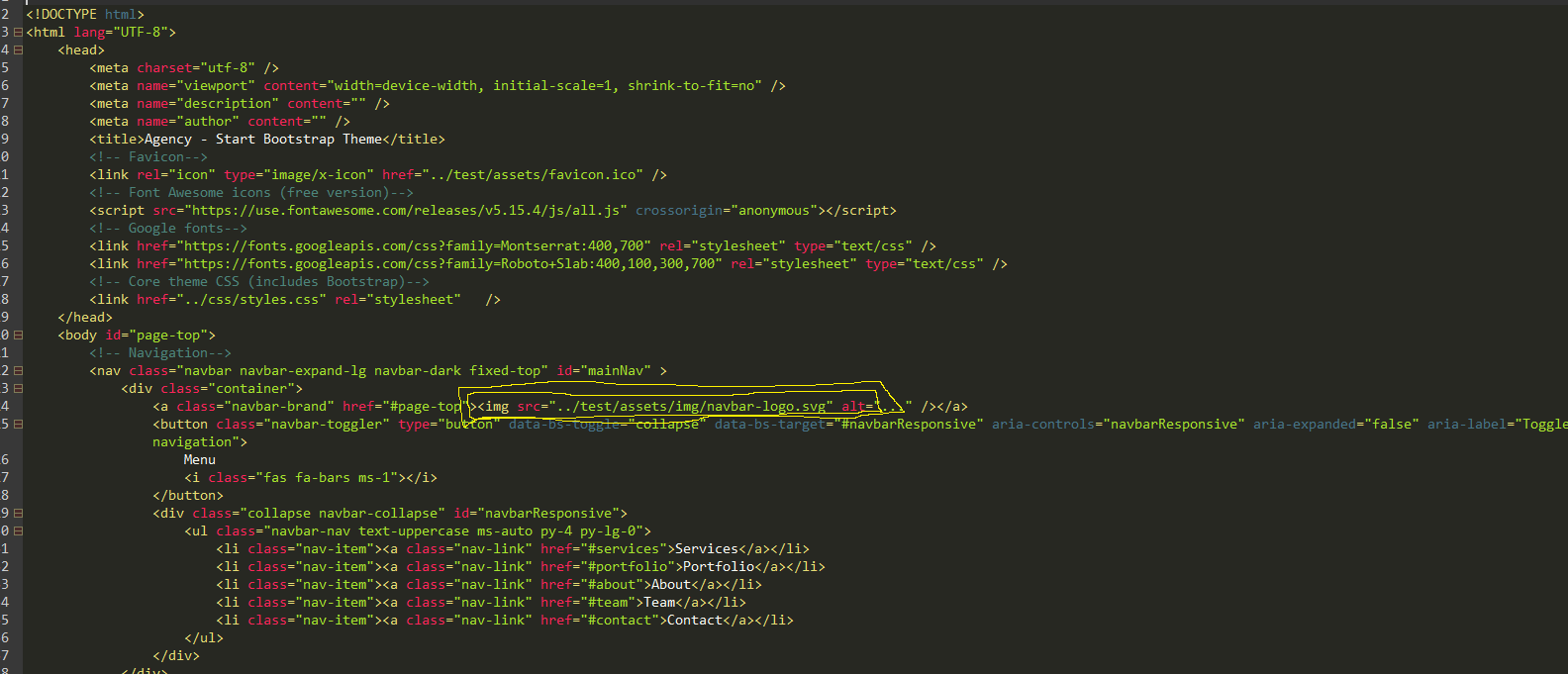1568x674 pixels.
Task: Click the aria-controls "navbarResponsive" attribute
Action: coord(1119,425)
